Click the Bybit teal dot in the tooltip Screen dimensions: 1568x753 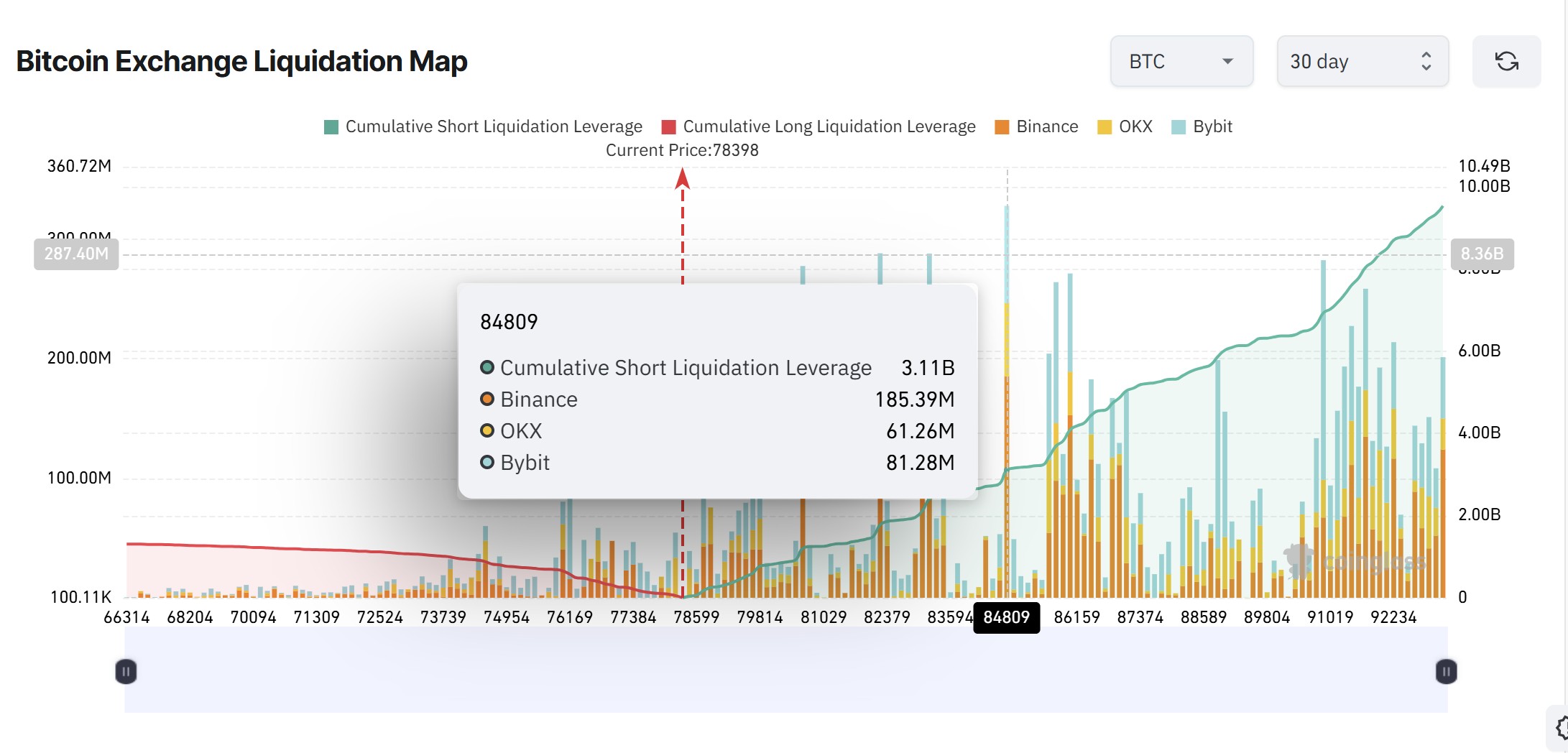click(x=486, y=463)
